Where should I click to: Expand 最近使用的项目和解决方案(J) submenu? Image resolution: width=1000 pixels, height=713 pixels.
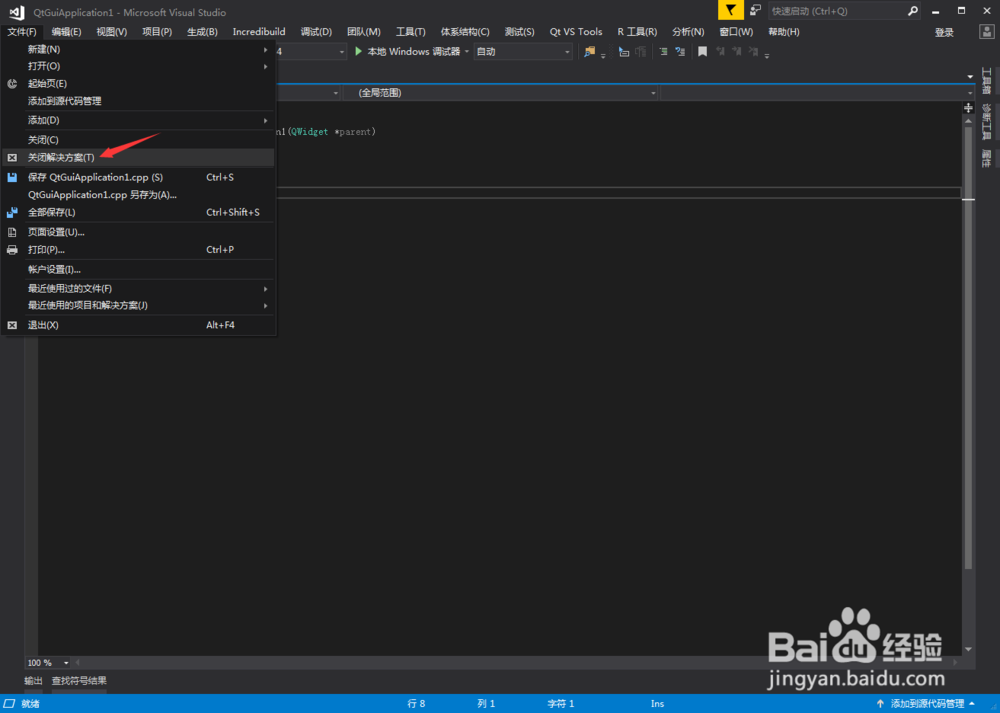click(265, 305)
